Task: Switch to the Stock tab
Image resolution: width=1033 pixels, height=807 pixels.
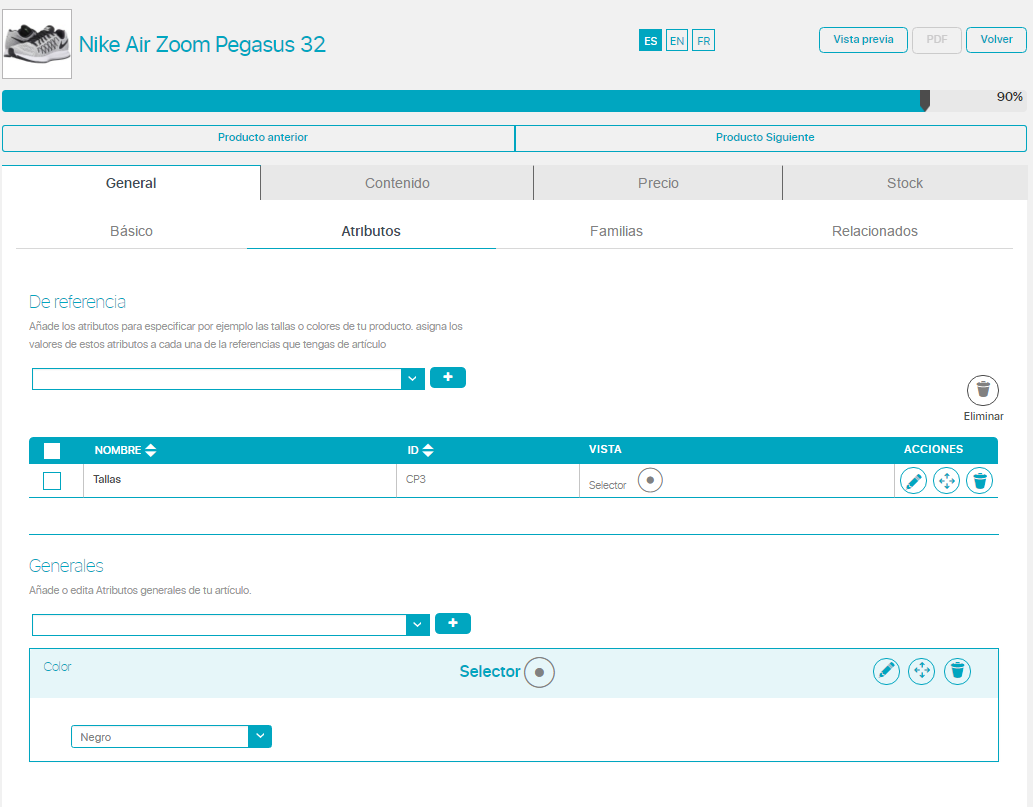Action: (x=905, y=183)
